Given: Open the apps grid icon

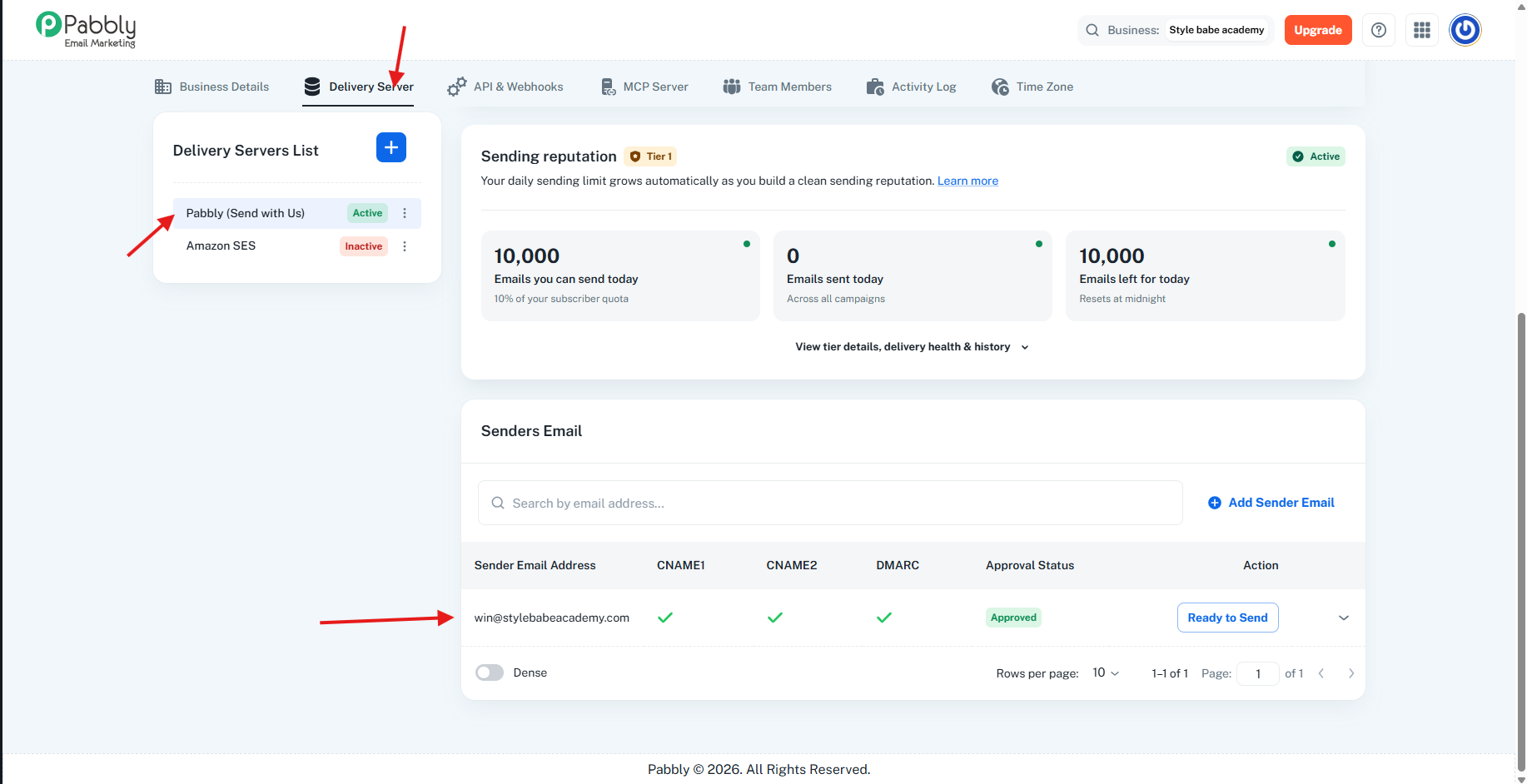Looking at the screenshot, I should pos(1422,30).
